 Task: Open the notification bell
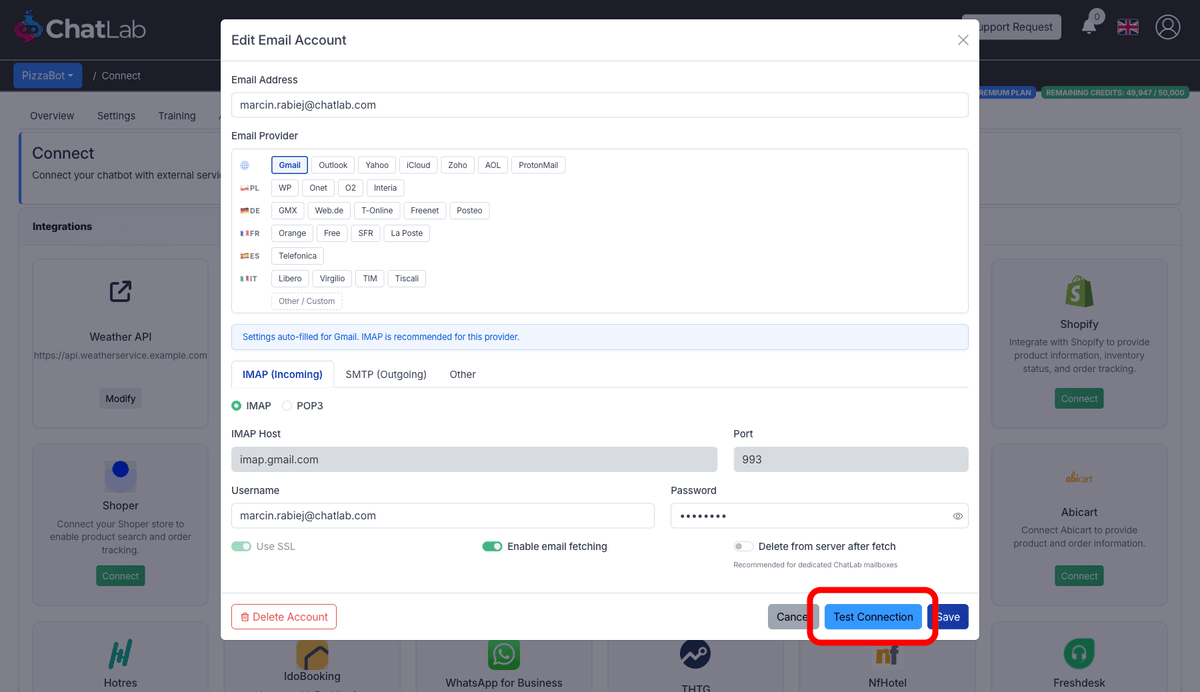[1090, 27]
